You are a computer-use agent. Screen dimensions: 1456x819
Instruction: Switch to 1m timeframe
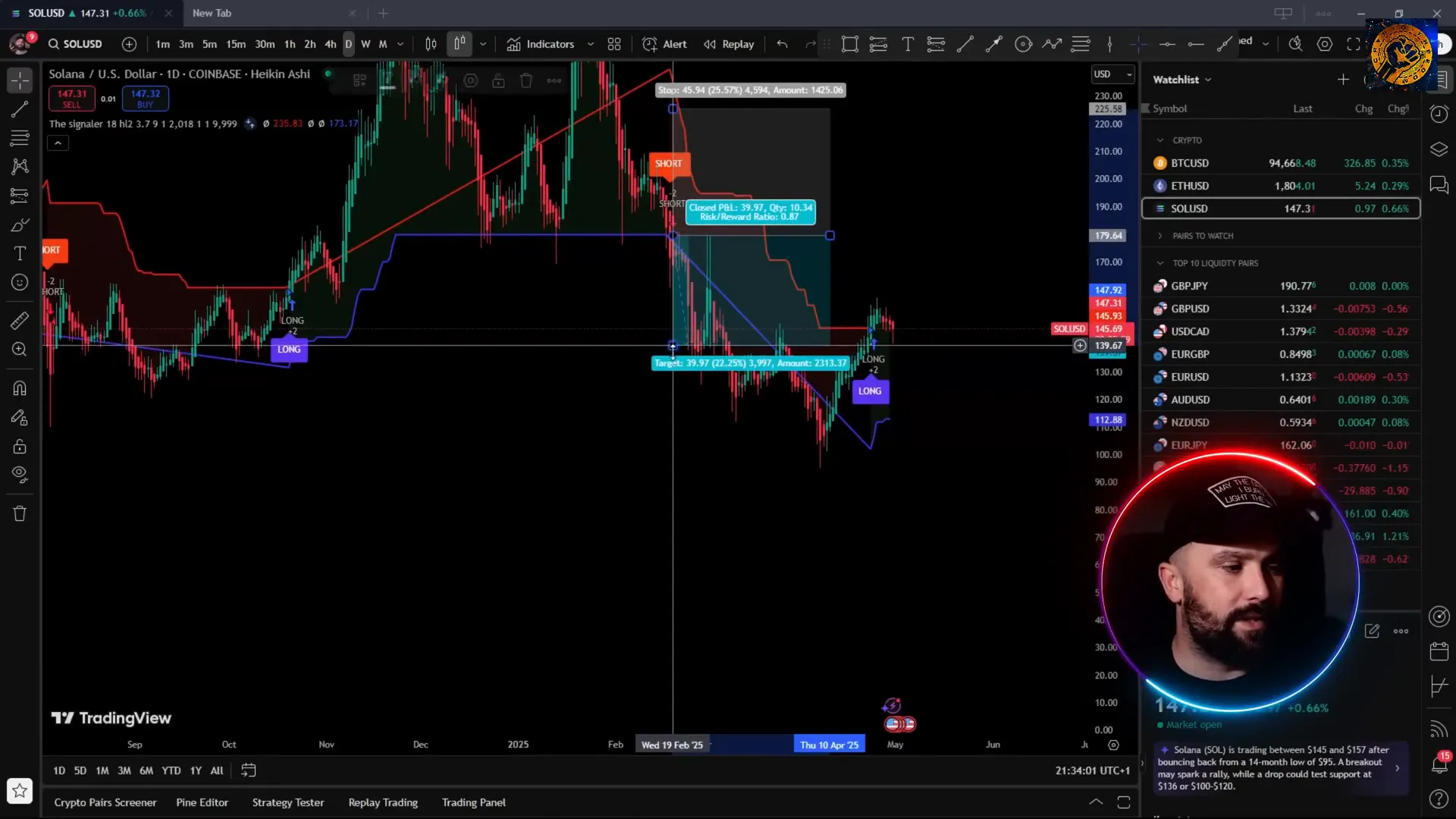162,44
